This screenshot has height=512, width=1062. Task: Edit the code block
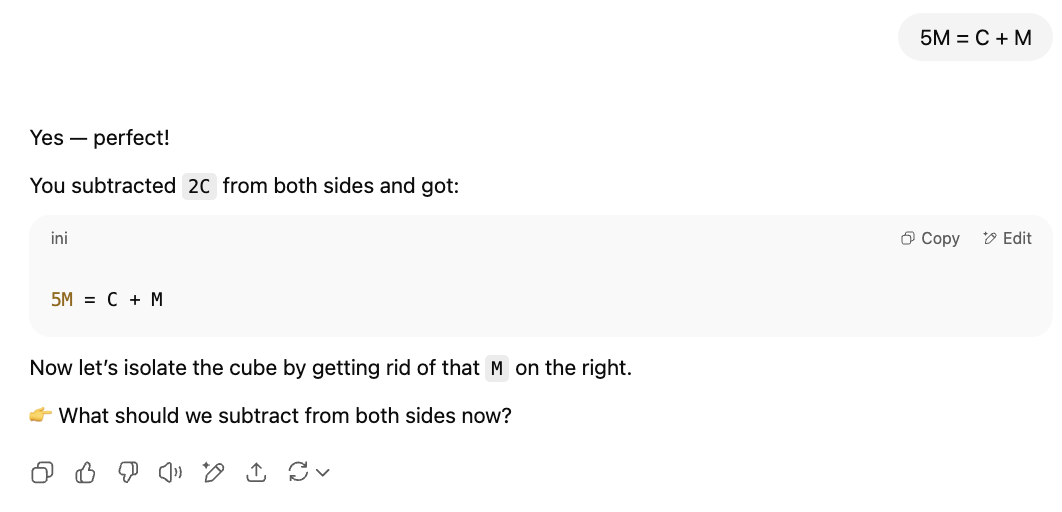point(1007,238)
